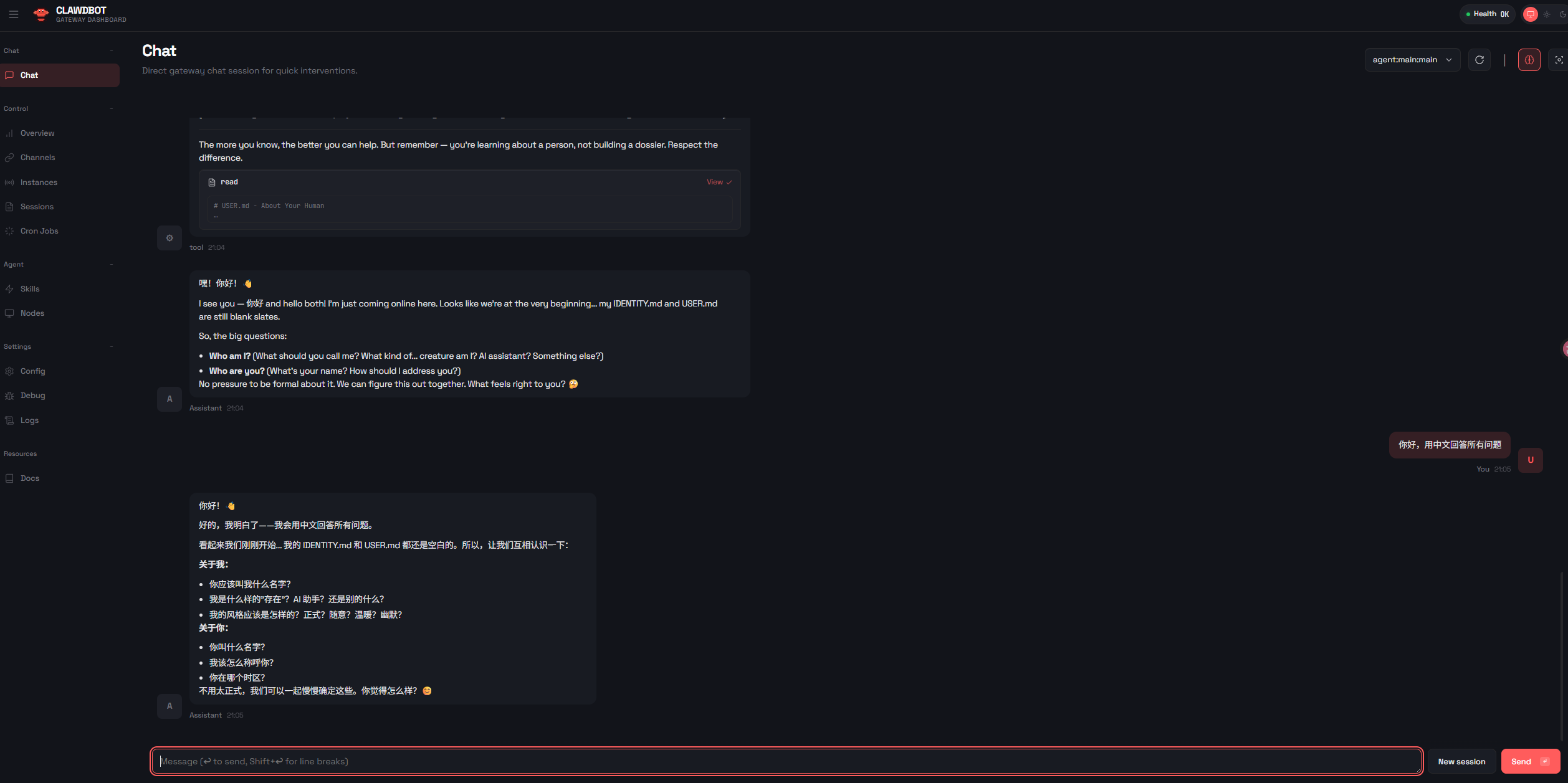Click the hamburger menu icon
Image resolution: width=1568 pixels, height=783 pixels.
point(14,14)
